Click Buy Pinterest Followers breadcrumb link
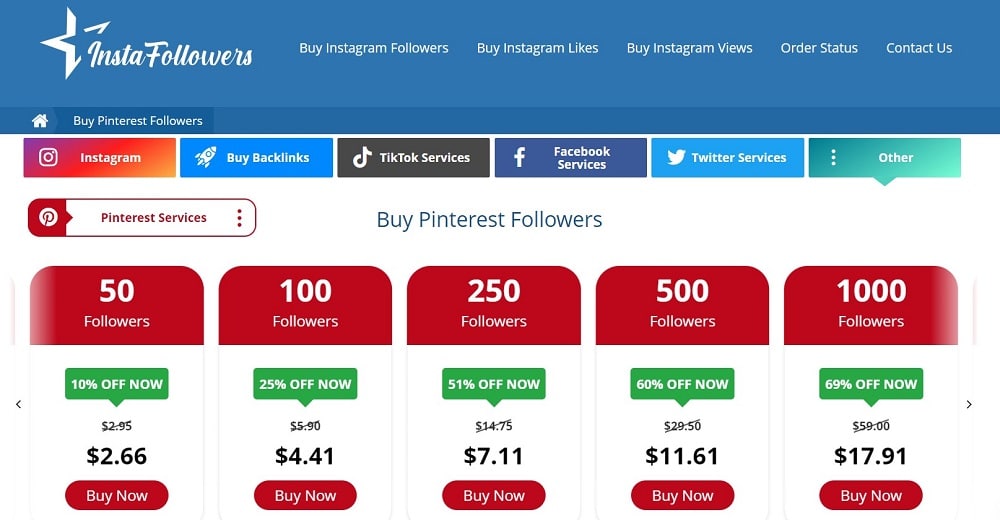 click(138, 121)
